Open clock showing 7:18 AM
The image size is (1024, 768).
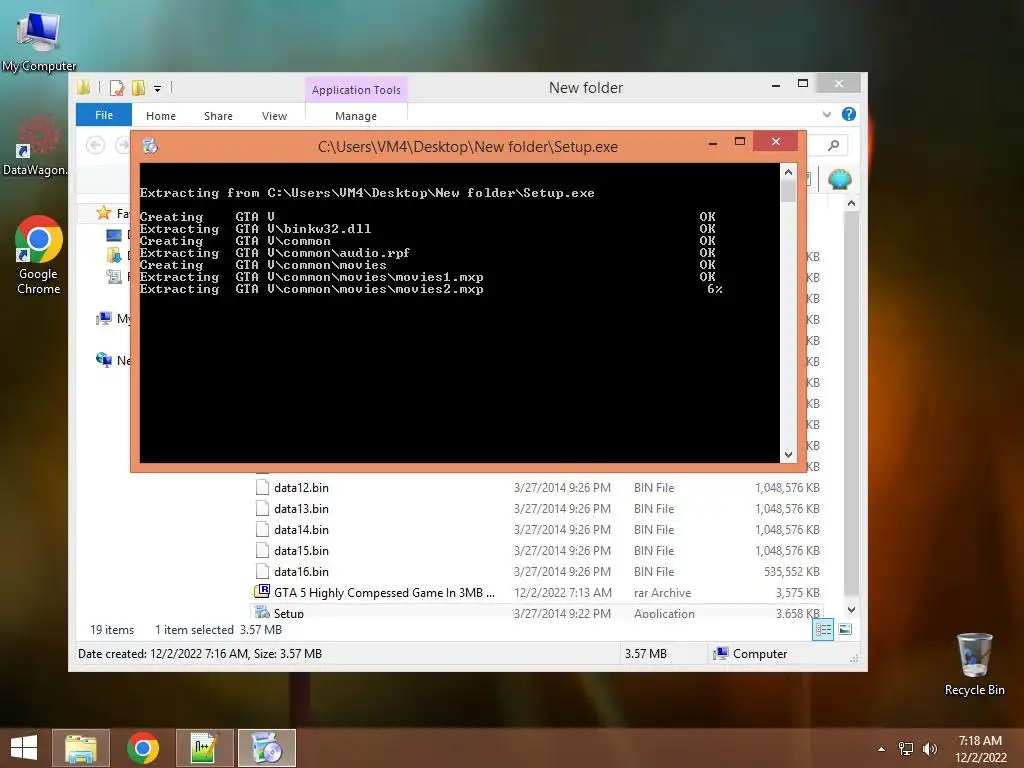[980, 748]
